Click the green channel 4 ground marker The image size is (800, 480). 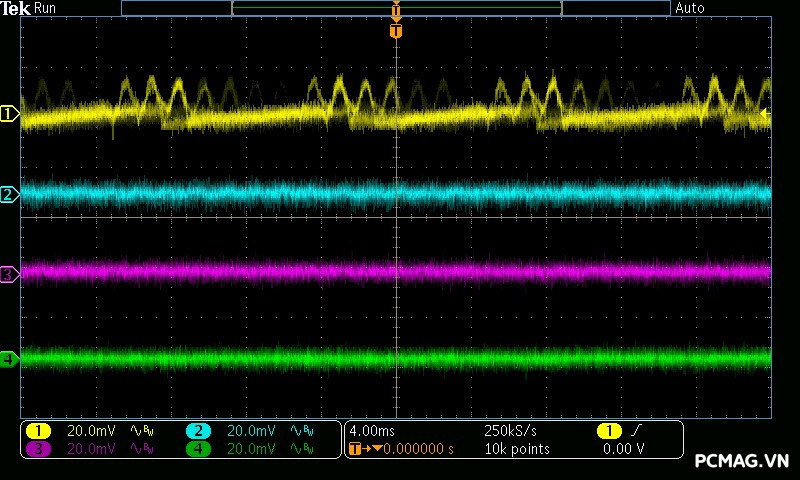click(x=9, y=358)
